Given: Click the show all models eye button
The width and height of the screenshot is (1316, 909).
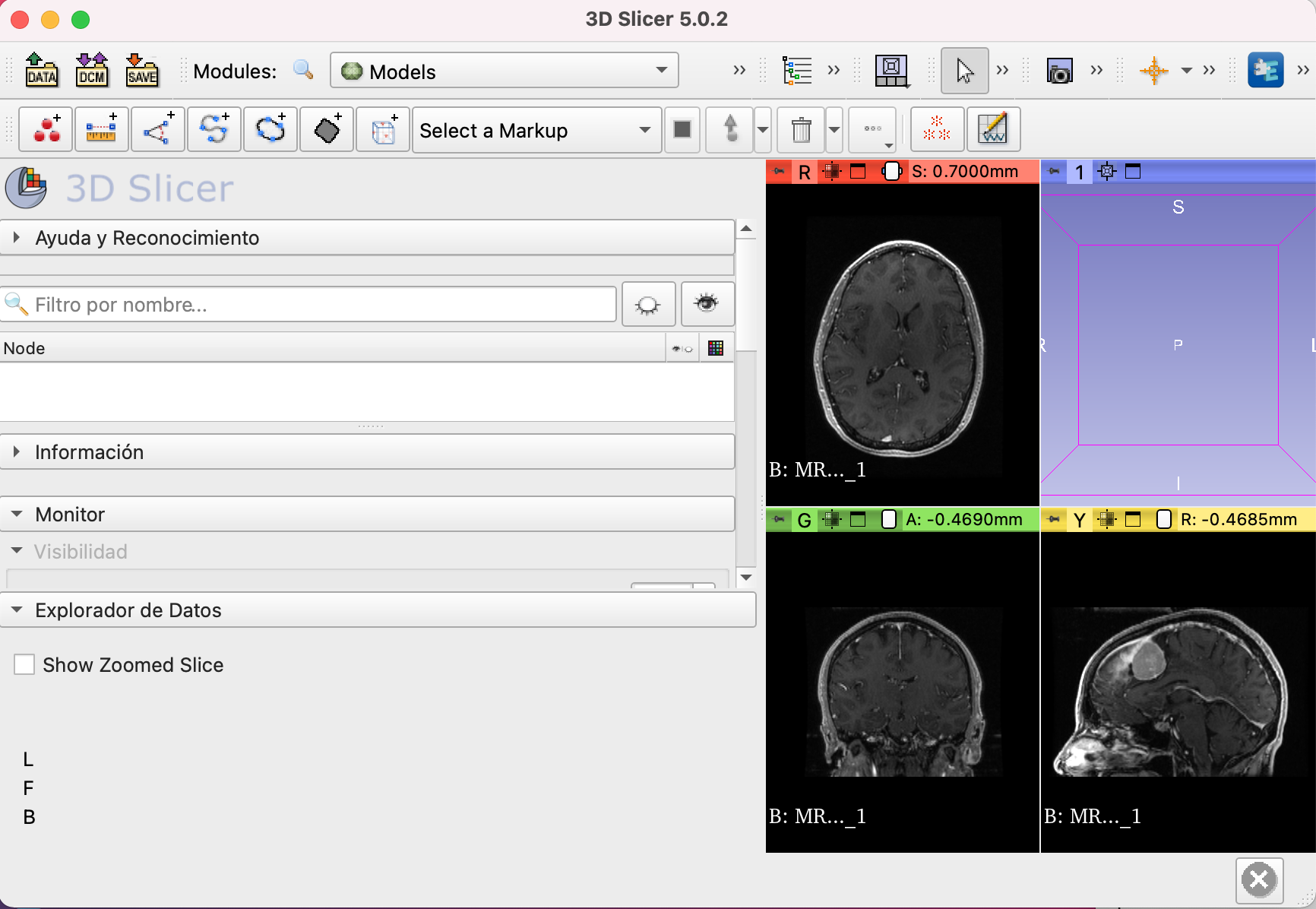Looking at the screenshot, I should [x=707, y=304].
